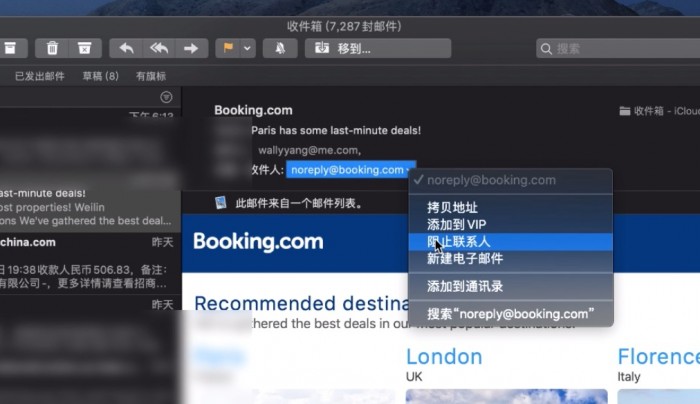Click subject Paris has some last-minute deals
Image resolution: width=700 pixels, height=404 pixels.
point(336,130)
